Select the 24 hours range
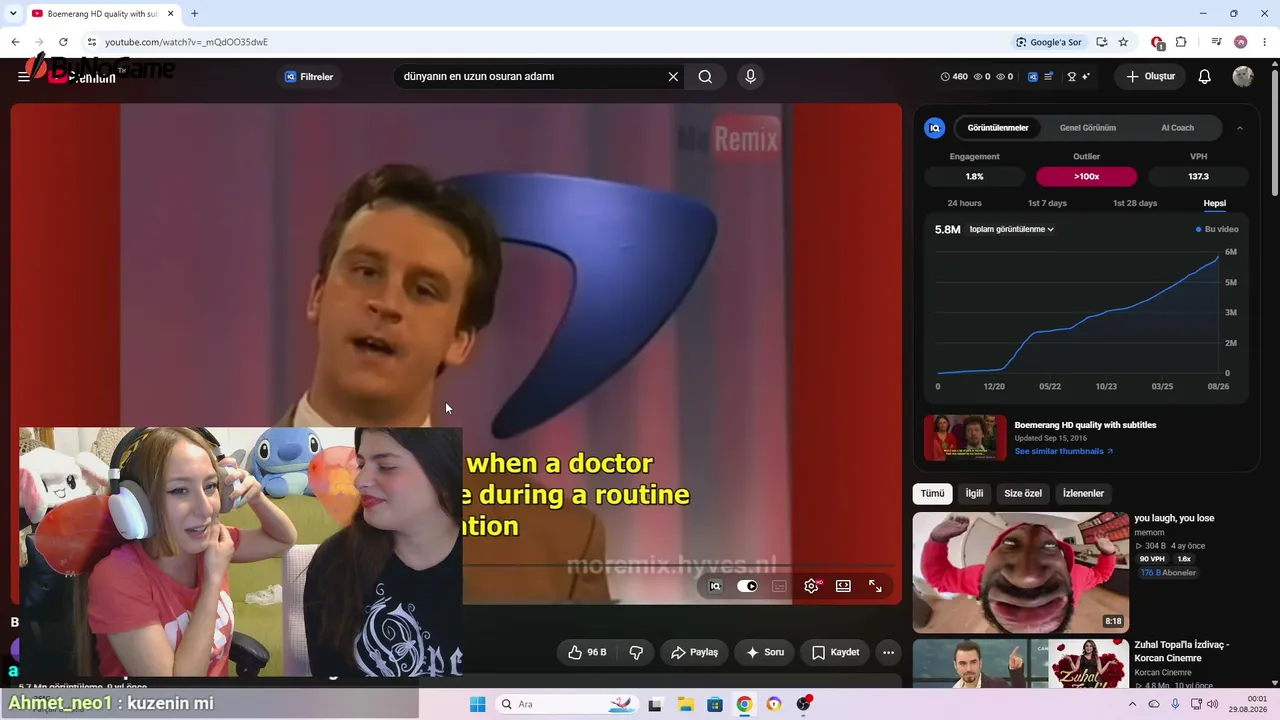 pos(965,203)
